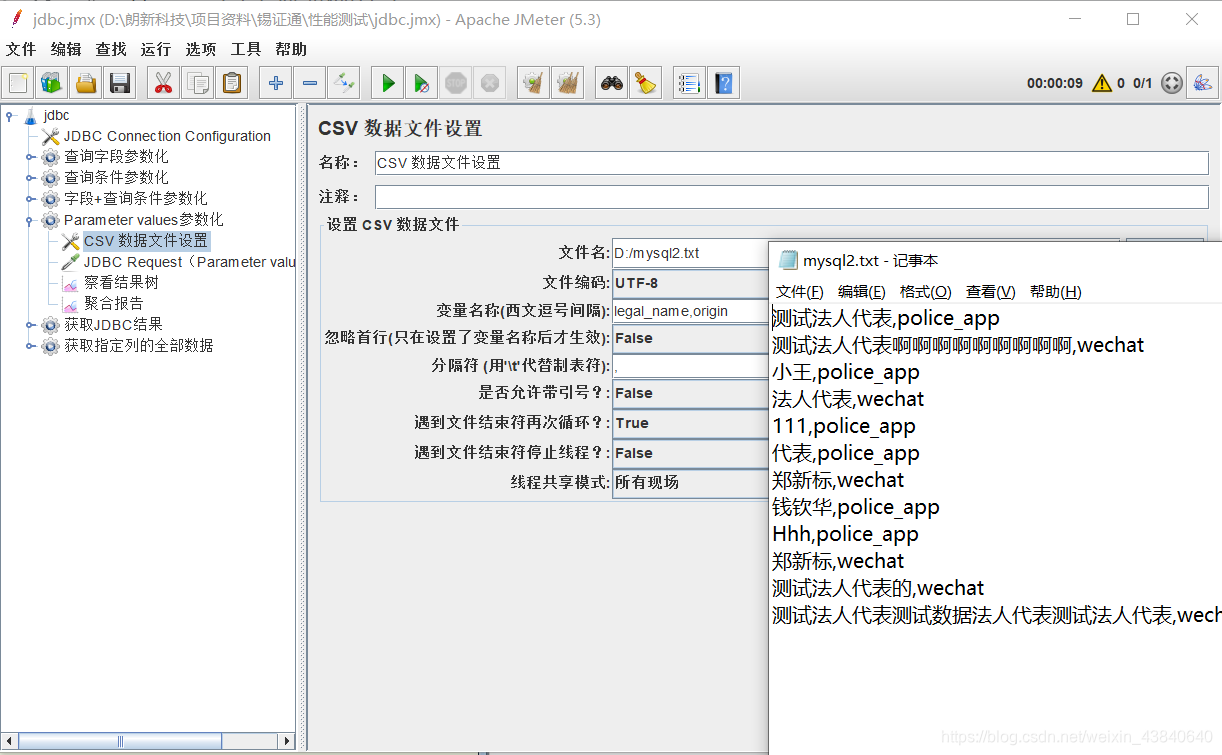Screen dimensions: 1222x755
Task: Collapse the jdbc root tree node
Action: click(10, 115)
